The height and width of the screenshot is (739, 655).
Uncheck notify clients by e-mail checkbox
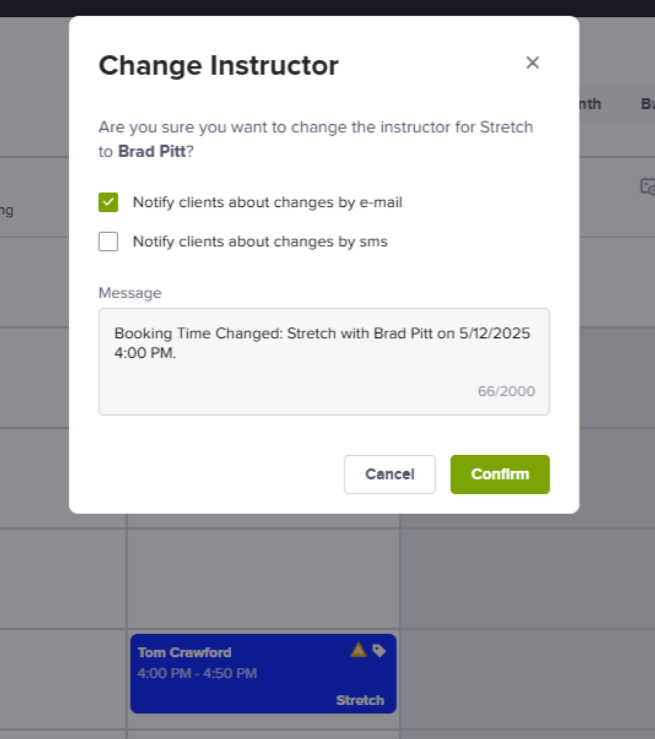108,202
